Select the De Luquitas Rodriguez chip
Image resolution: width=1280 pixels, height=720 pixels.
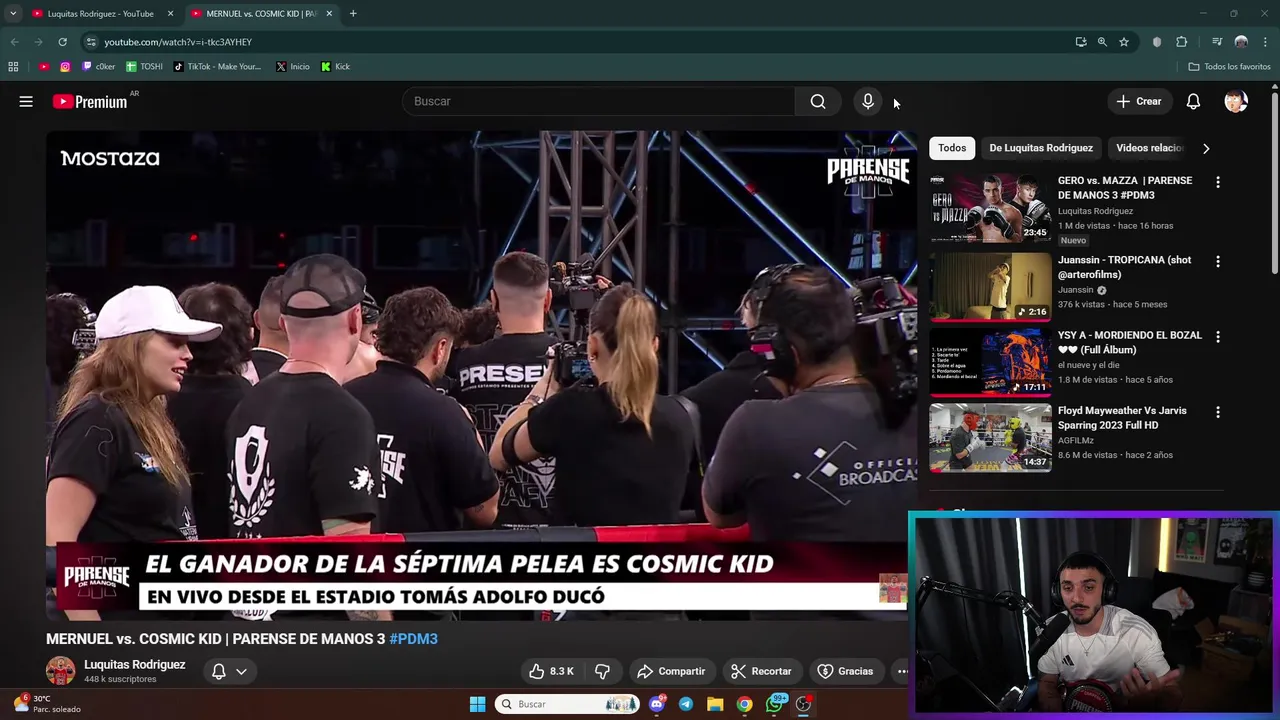1041,148
